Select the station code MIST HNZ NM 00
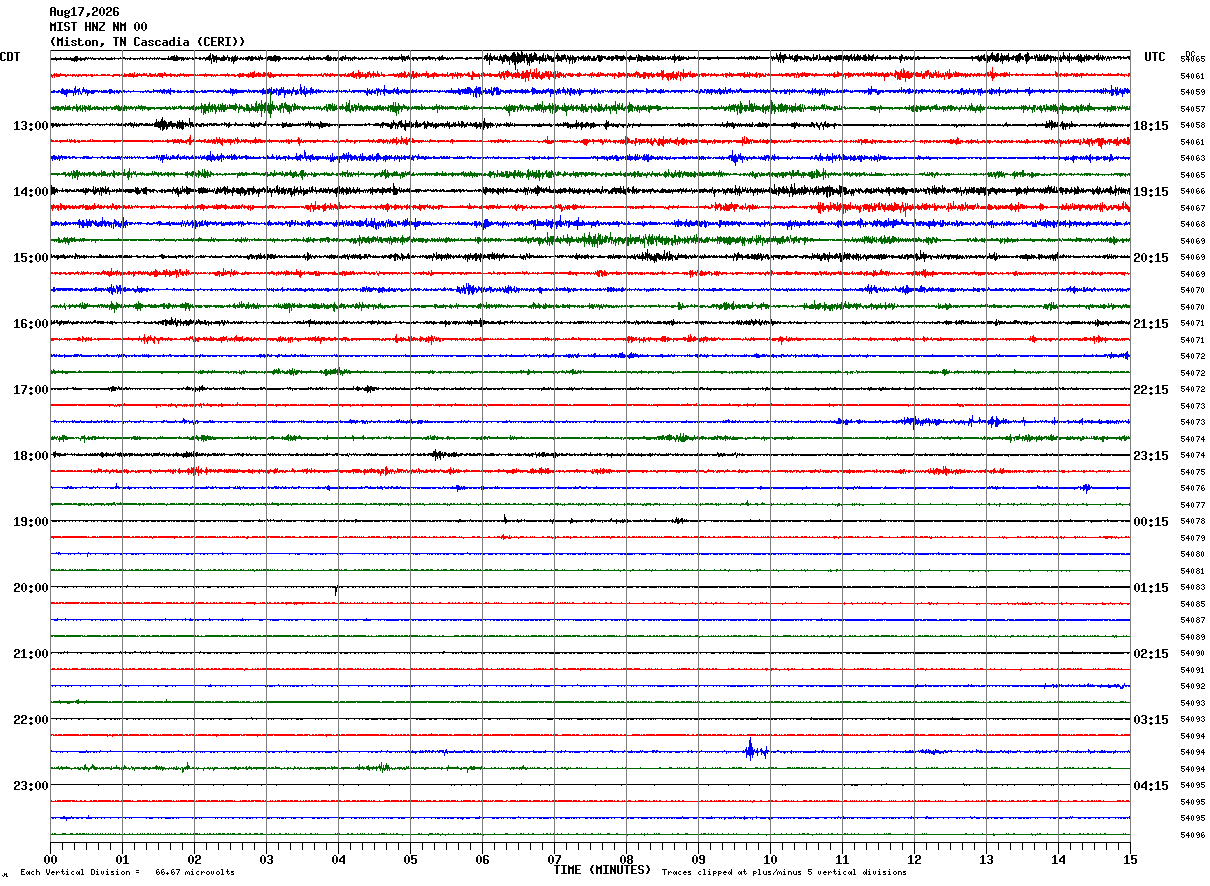Screen dimensions: 1210x886 [x=98, y=27]
